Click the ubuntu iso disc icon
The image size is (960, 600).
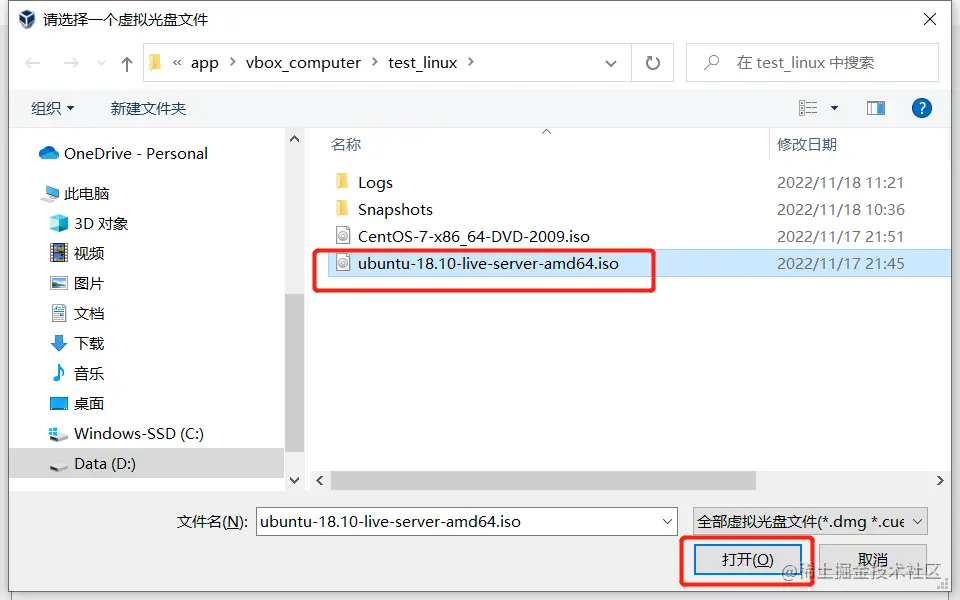(343, 263)
